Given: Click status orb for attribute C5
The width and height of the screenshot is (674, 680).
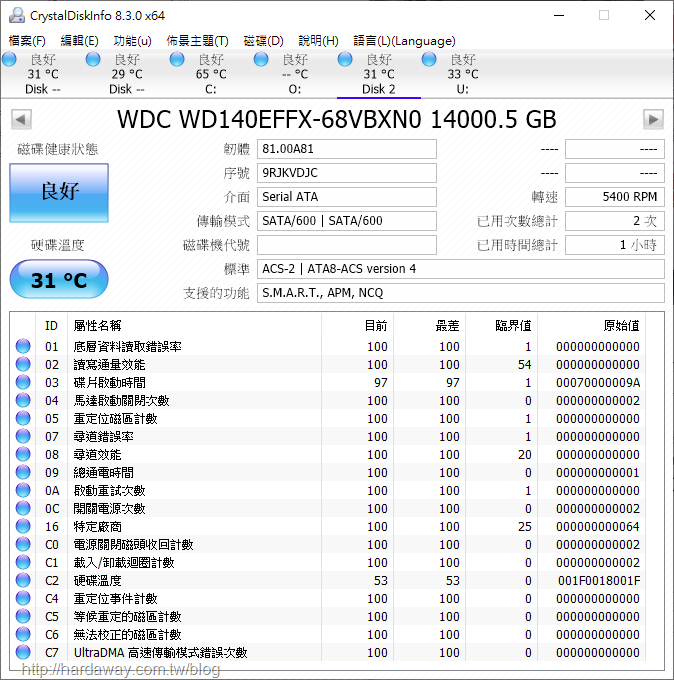Looking at the screenshot, I should click(23, 616).
